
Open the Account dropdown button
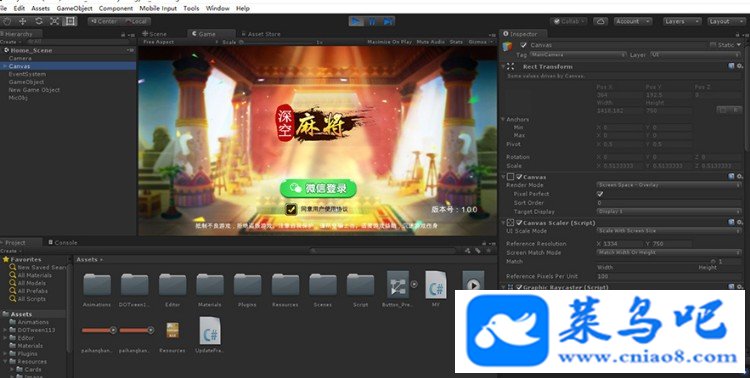point(633,22)
